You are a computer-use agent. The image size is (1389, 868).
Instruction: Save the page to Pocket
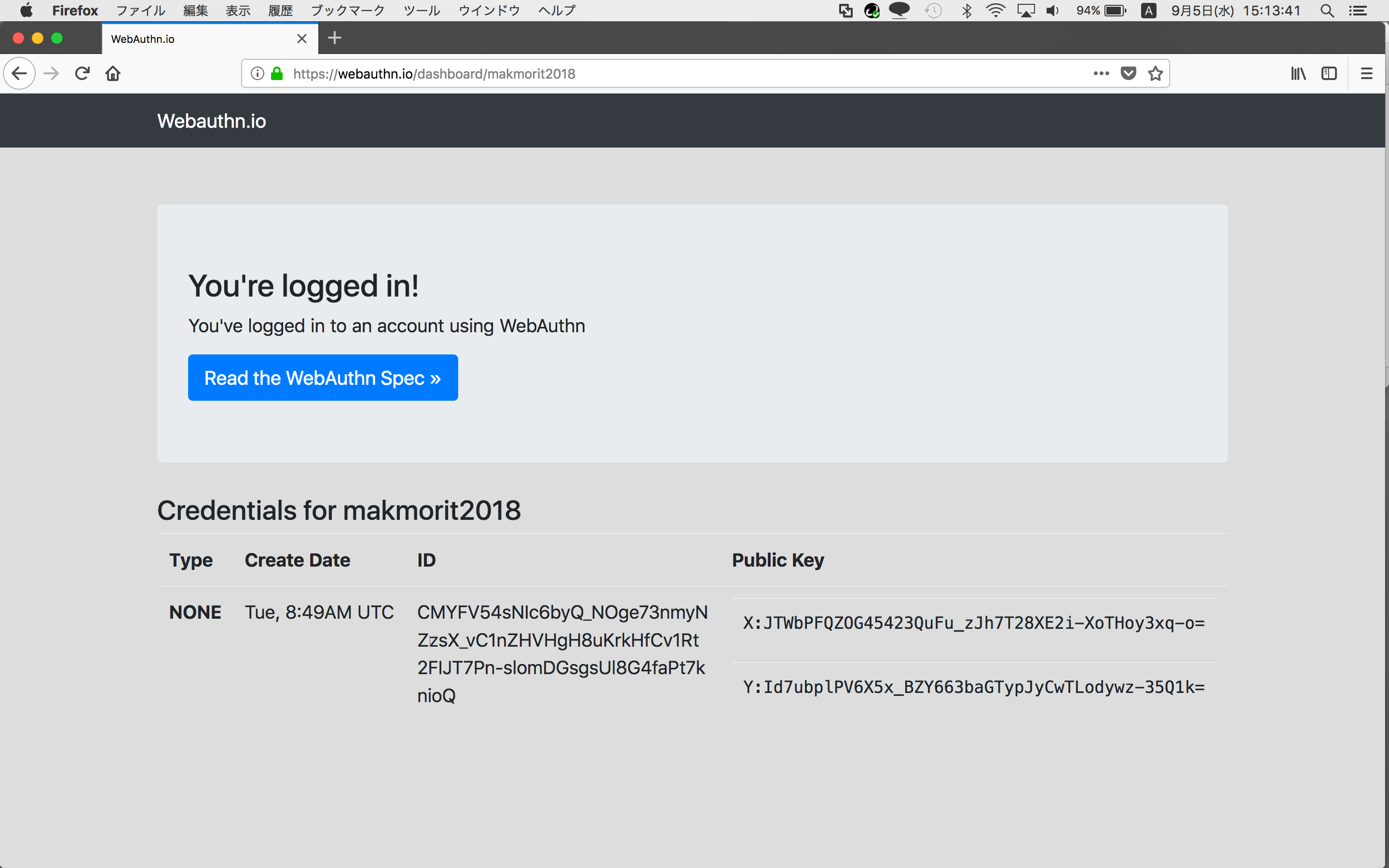point(1128,73)
